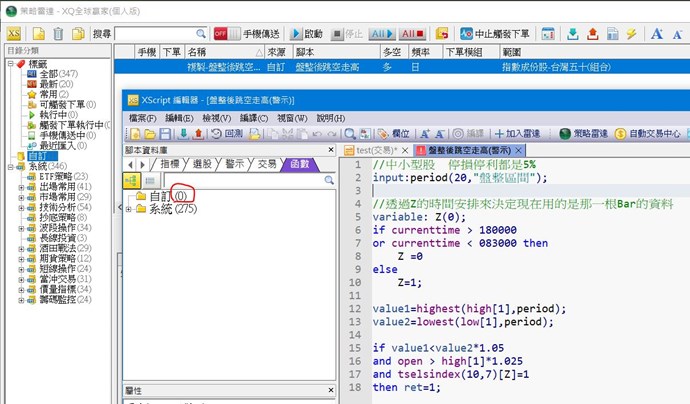
Task: Click the 欄位 toolbar button
Action: coord(392,133)
